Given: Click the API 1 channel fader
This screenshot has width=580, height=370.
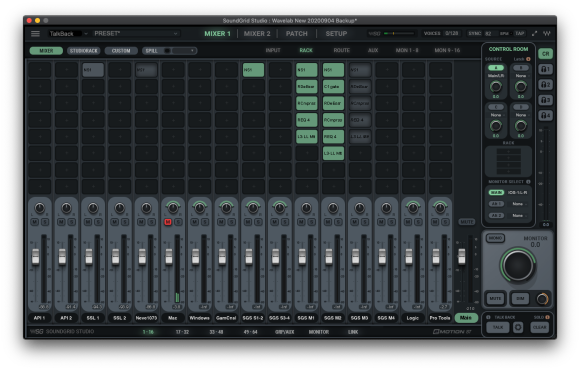Looking at the screenshot, I should (x=36, y=256).
